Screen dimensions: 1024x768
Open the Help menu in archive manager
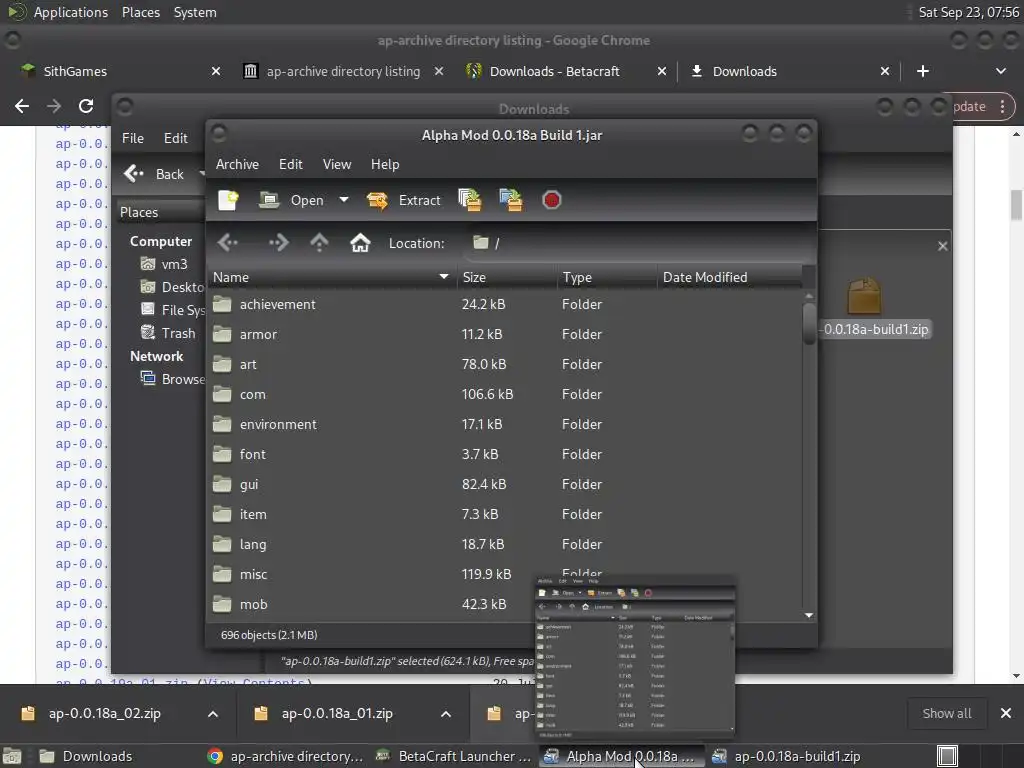385,165
